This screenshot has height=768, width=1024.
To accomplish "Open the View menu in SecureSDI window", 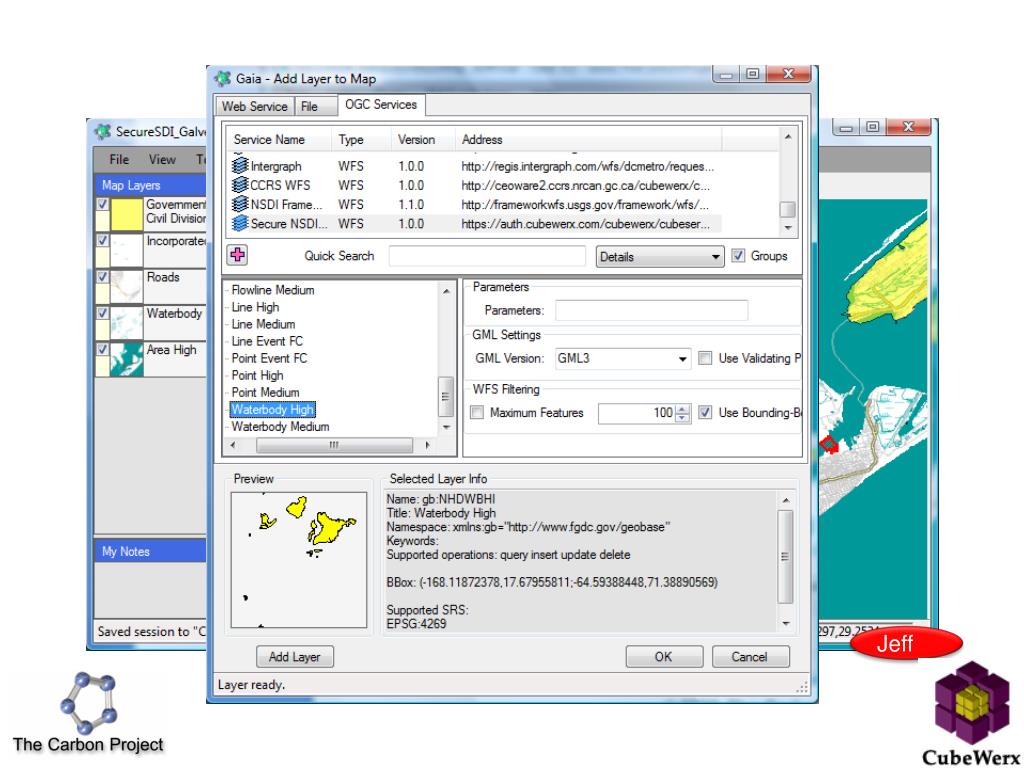I will coord(162,159).
